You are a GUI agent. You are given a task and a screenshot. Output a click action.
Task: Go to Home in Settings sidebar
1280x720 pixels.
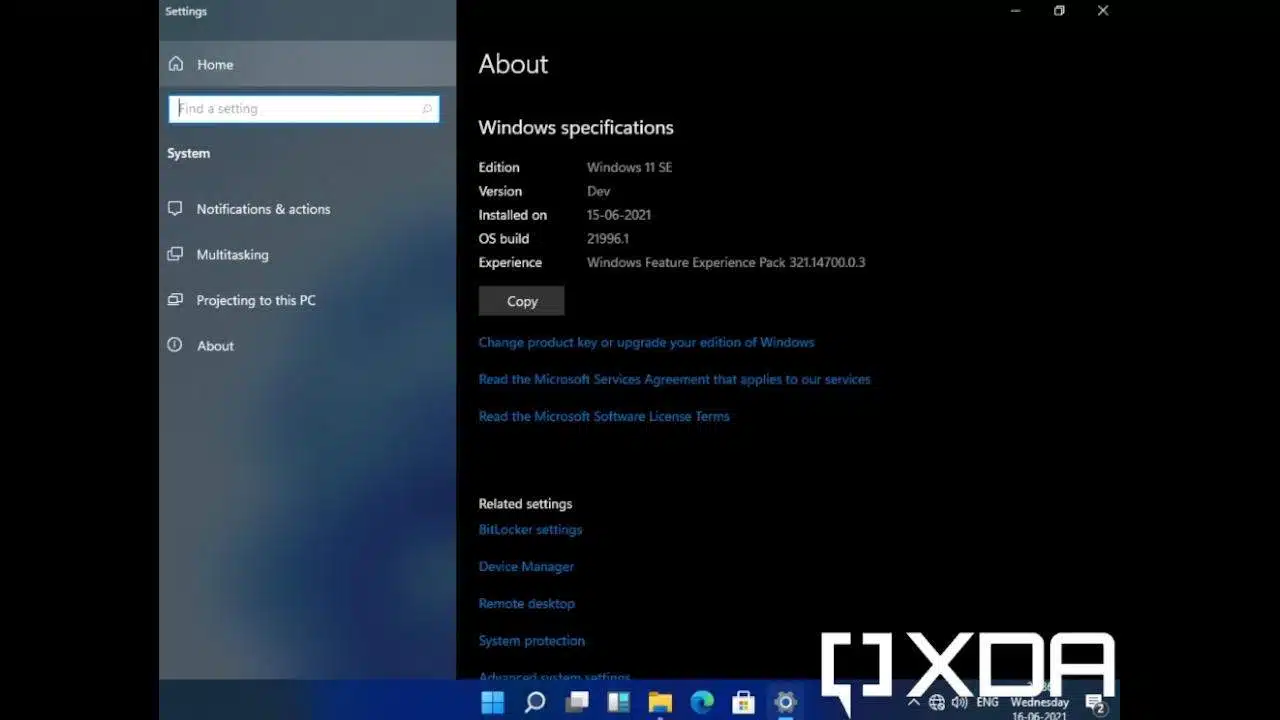(x=215, y=64)
